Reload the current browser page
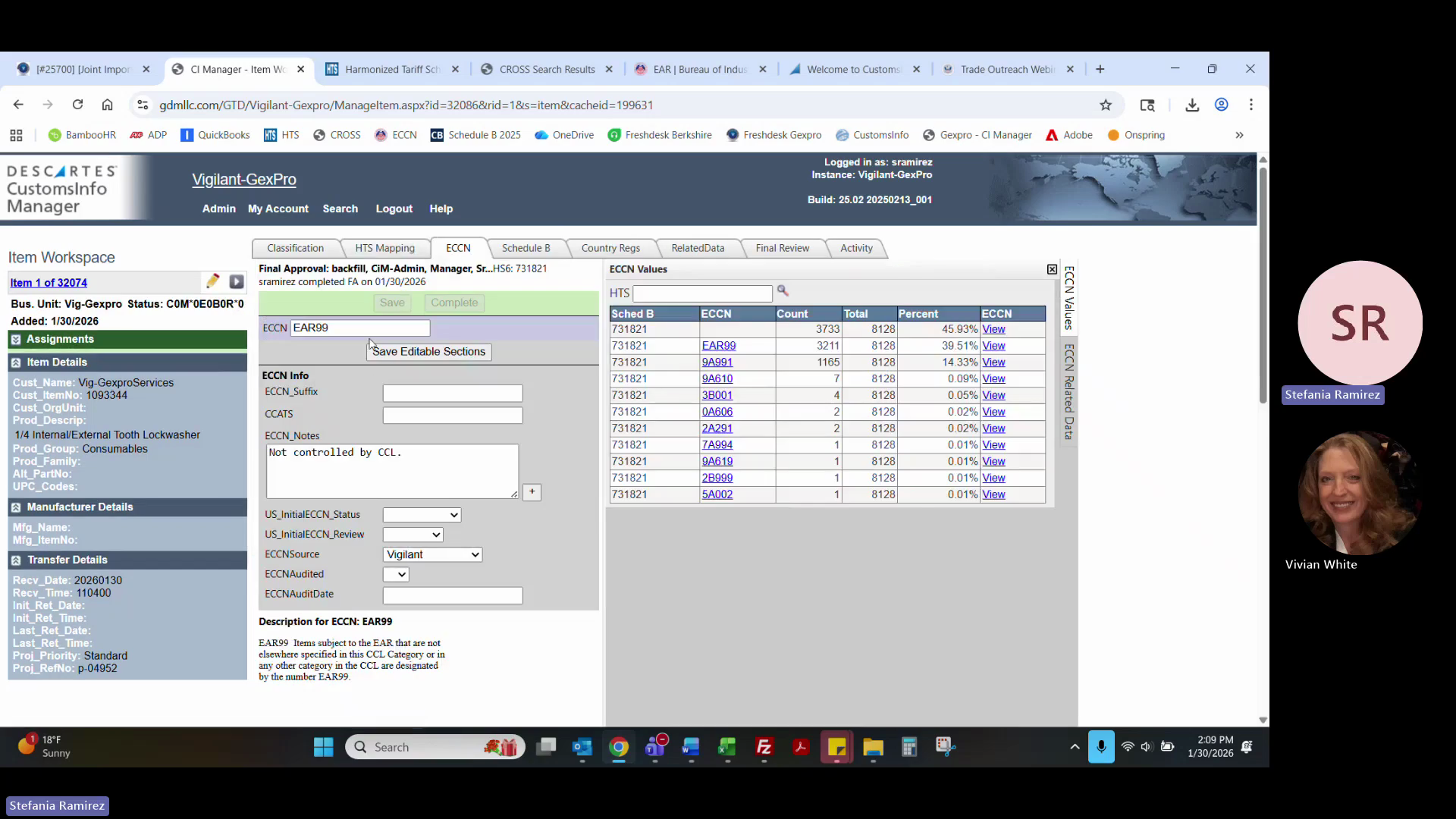This screenshot has width=1456, height=819. click(x=77, y=105)
